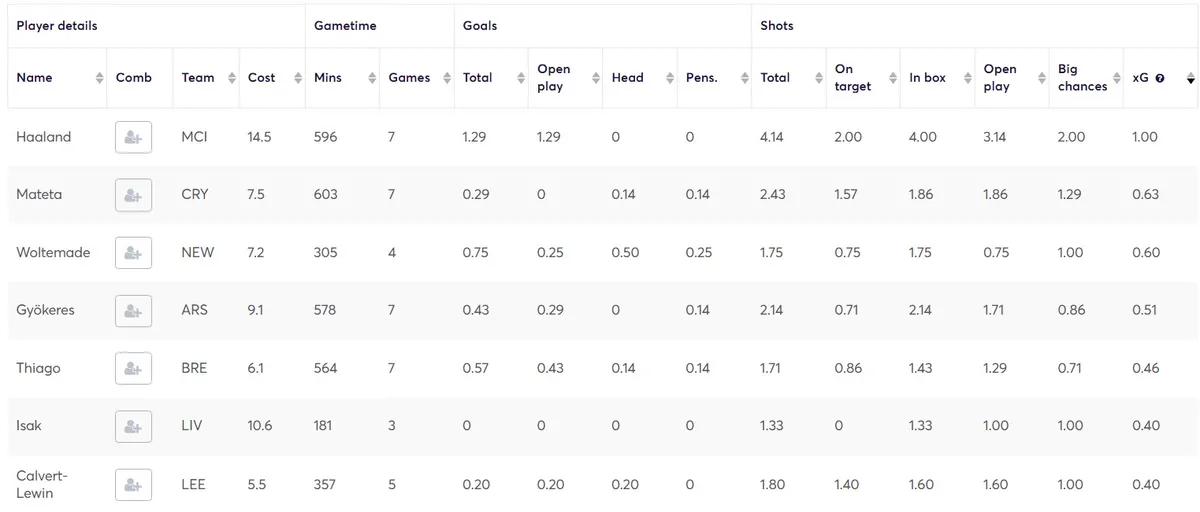Sort players by Mins played
Screen dimensions: 1200x512
(x=328, y=78)
